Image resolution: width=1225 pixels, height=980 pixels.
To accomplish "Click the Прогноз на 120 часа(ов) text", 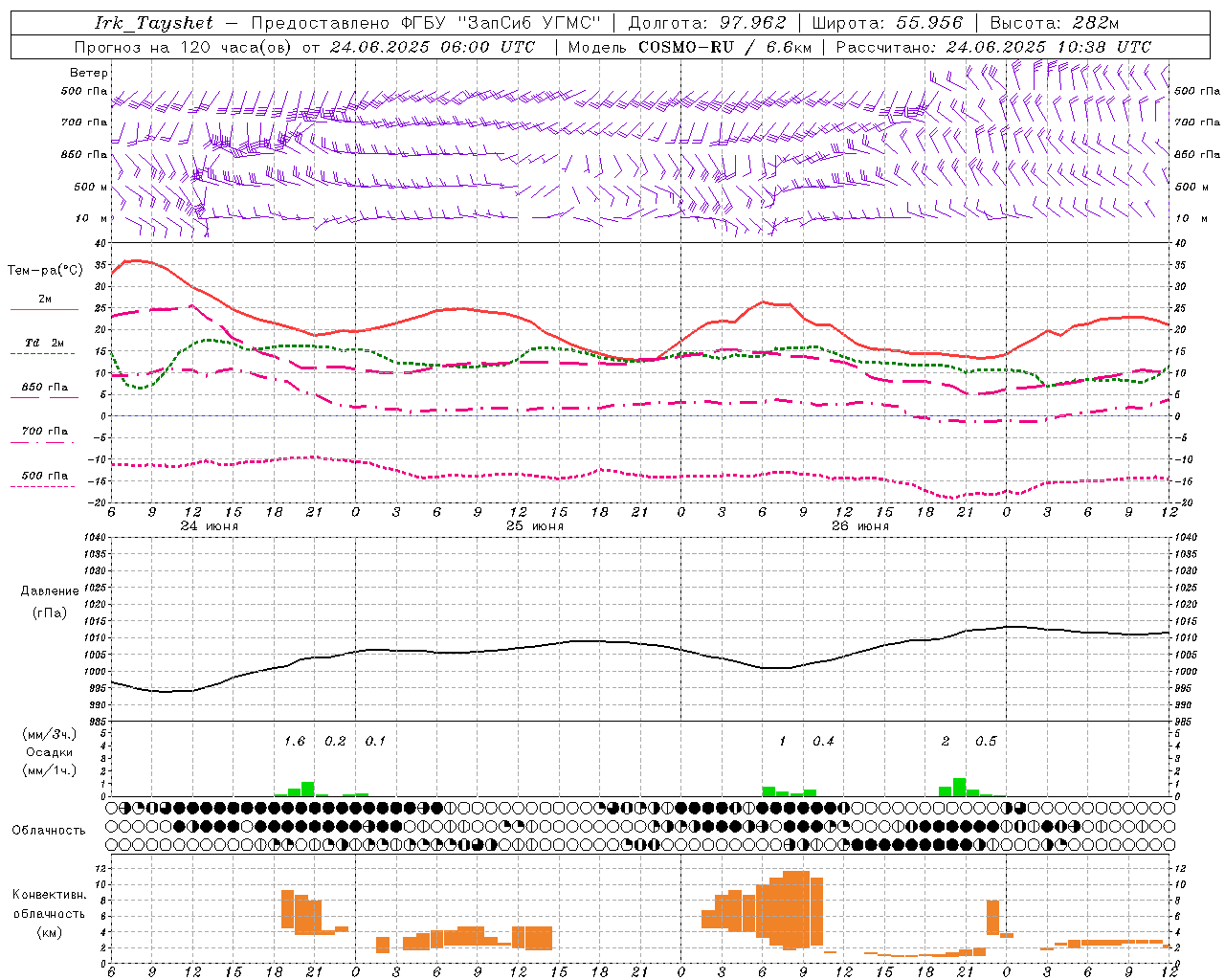I will coord(184,46).
